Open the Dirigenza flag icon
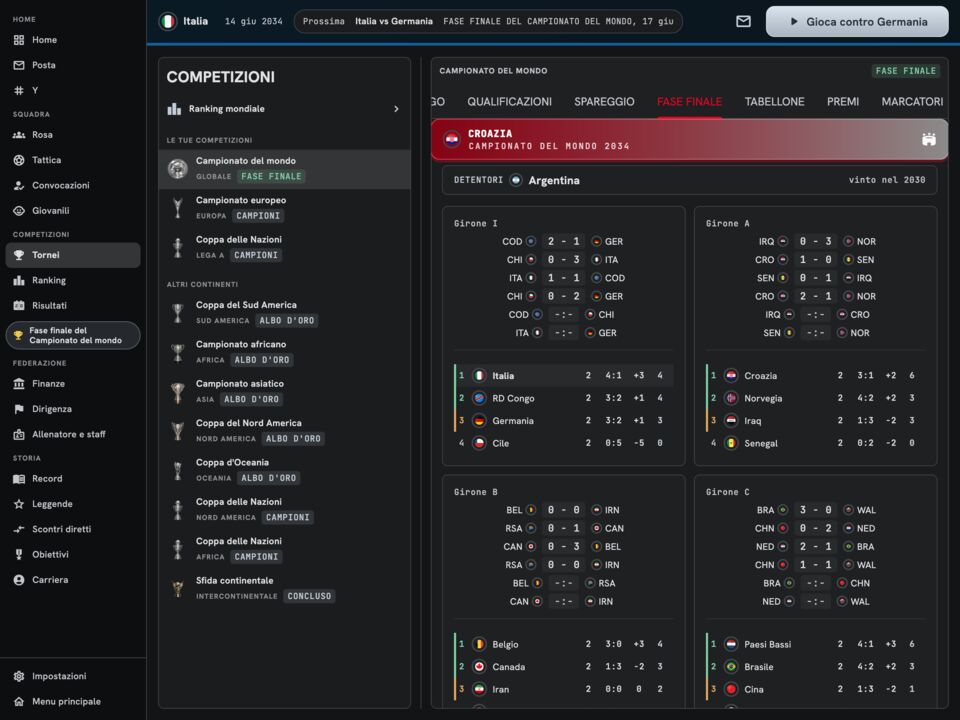This screenshot has height=720, width=960. click(19, 409)
